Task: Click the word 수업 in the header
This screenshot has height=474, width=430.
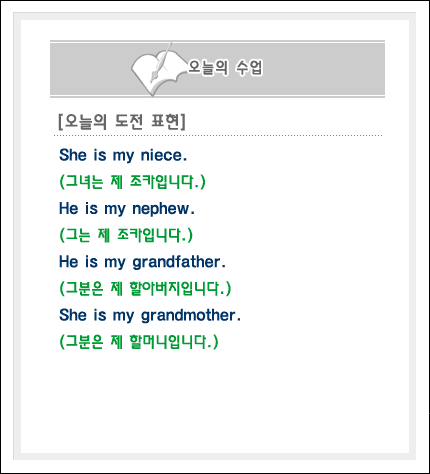Action: pyautogui.click(x=249, y=67)
